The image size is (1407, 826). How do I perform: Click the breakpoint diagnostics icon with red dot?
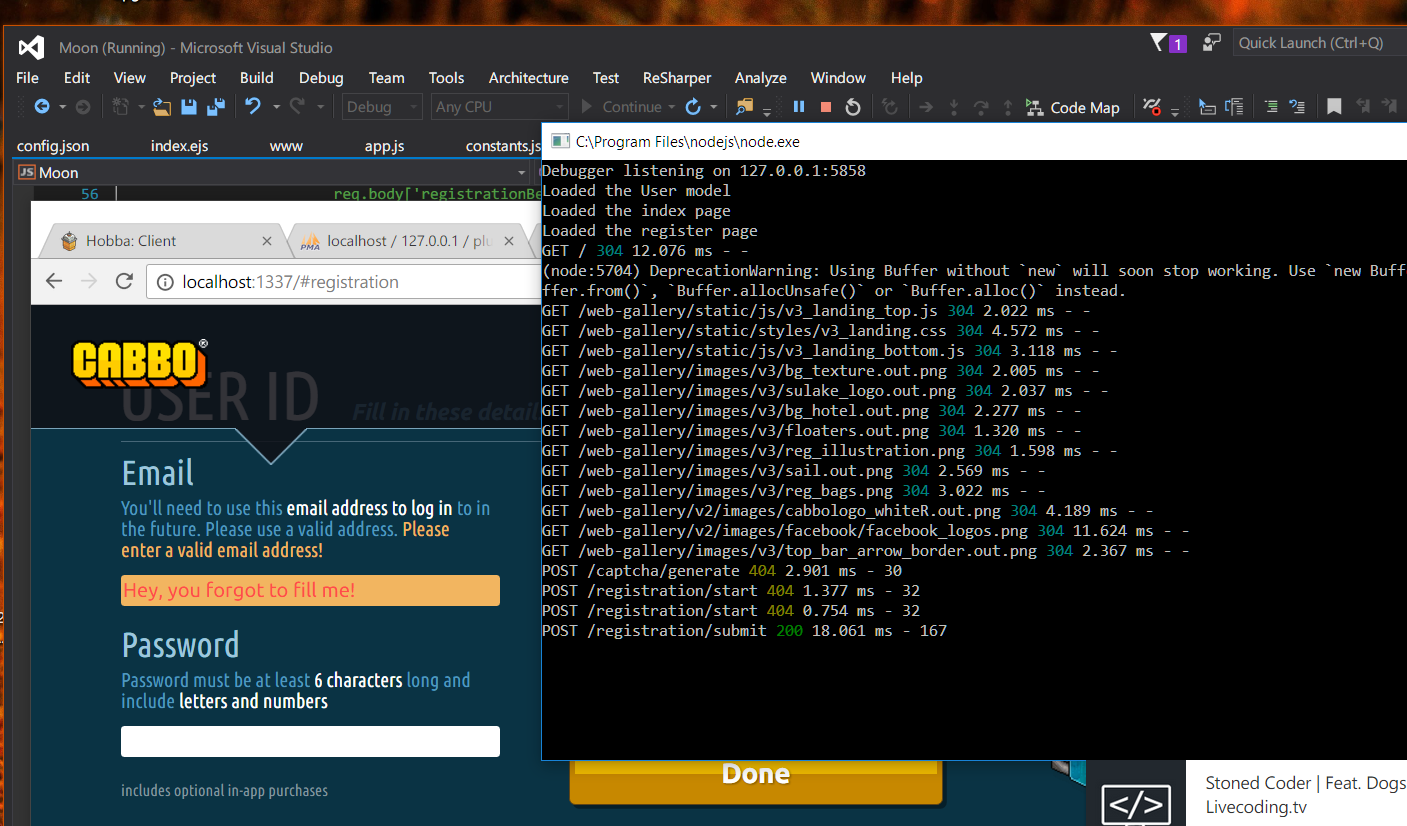coord(1152,107)
